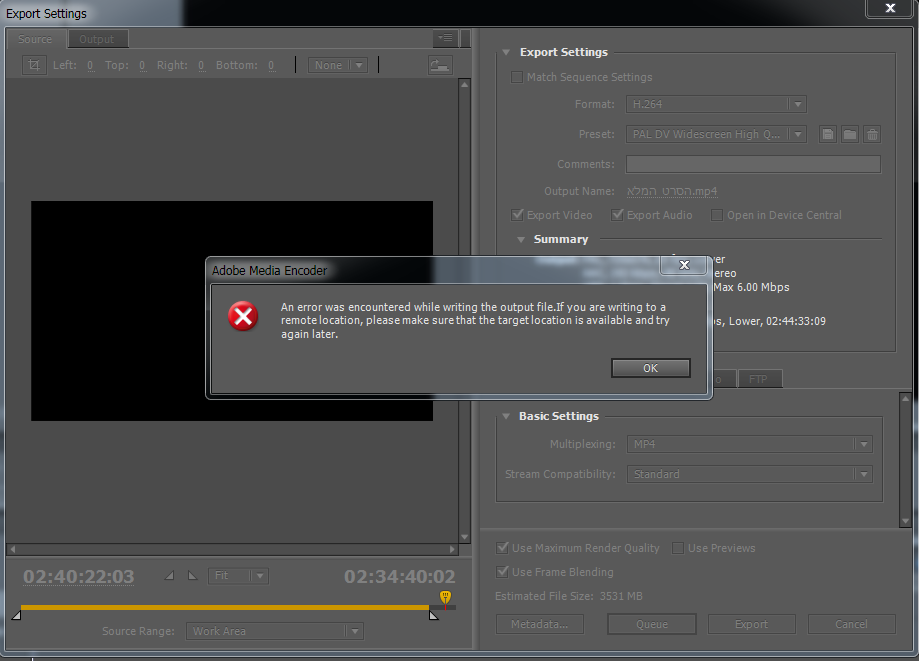
Task: Enable Open in Device Central checkbox
Action: pyautogui.click(x=717, y=215)
